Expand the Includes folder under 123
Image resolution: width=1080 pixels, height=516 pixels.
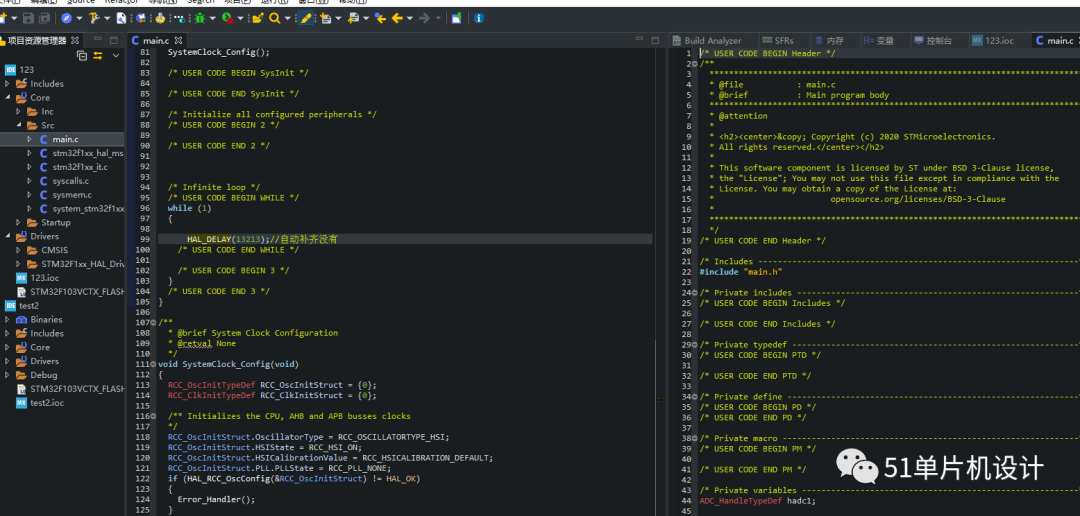point(8,83)
